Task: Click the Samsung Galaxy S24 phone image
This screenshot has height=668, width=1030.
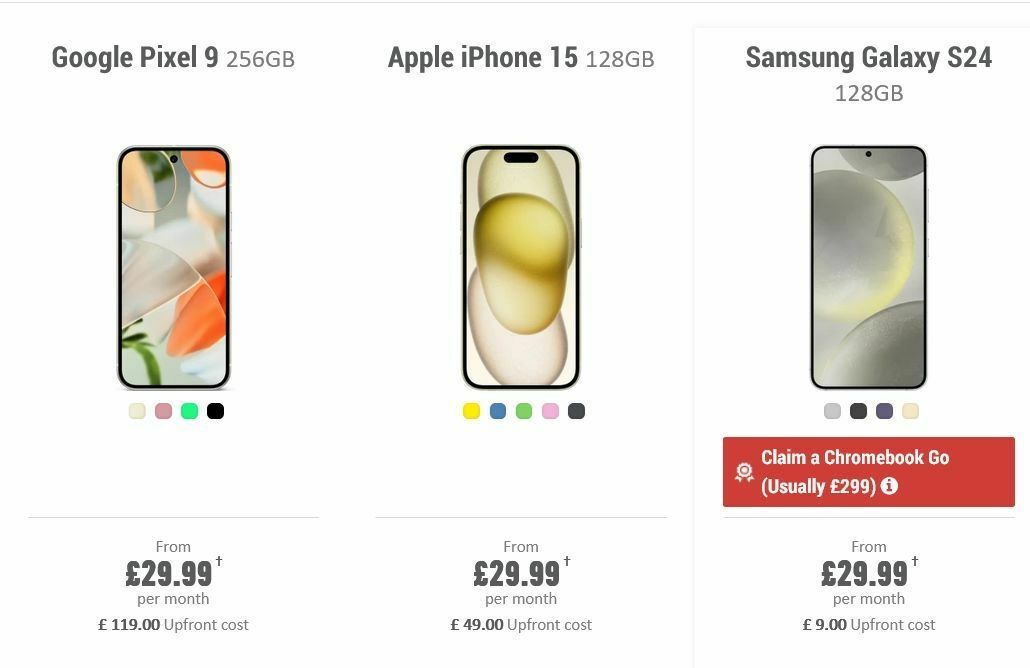Action: click(868, 268)
